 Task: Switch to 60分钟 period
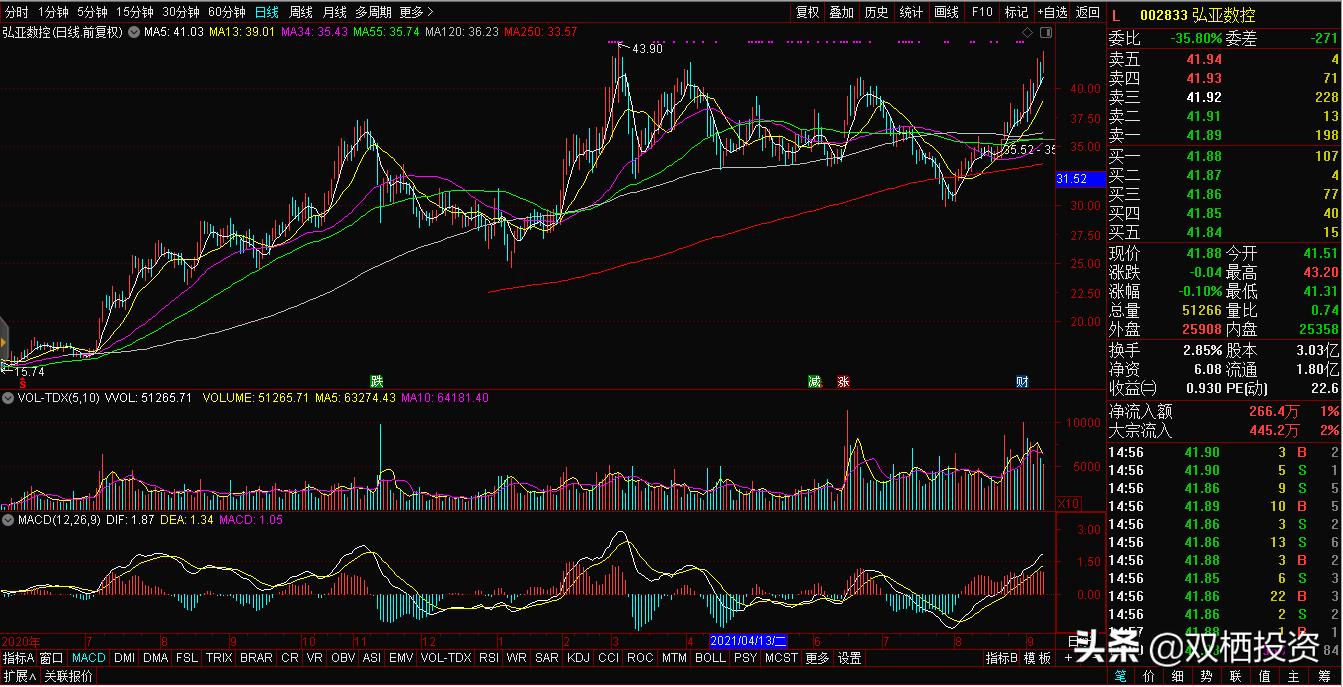tap(227, 12)
